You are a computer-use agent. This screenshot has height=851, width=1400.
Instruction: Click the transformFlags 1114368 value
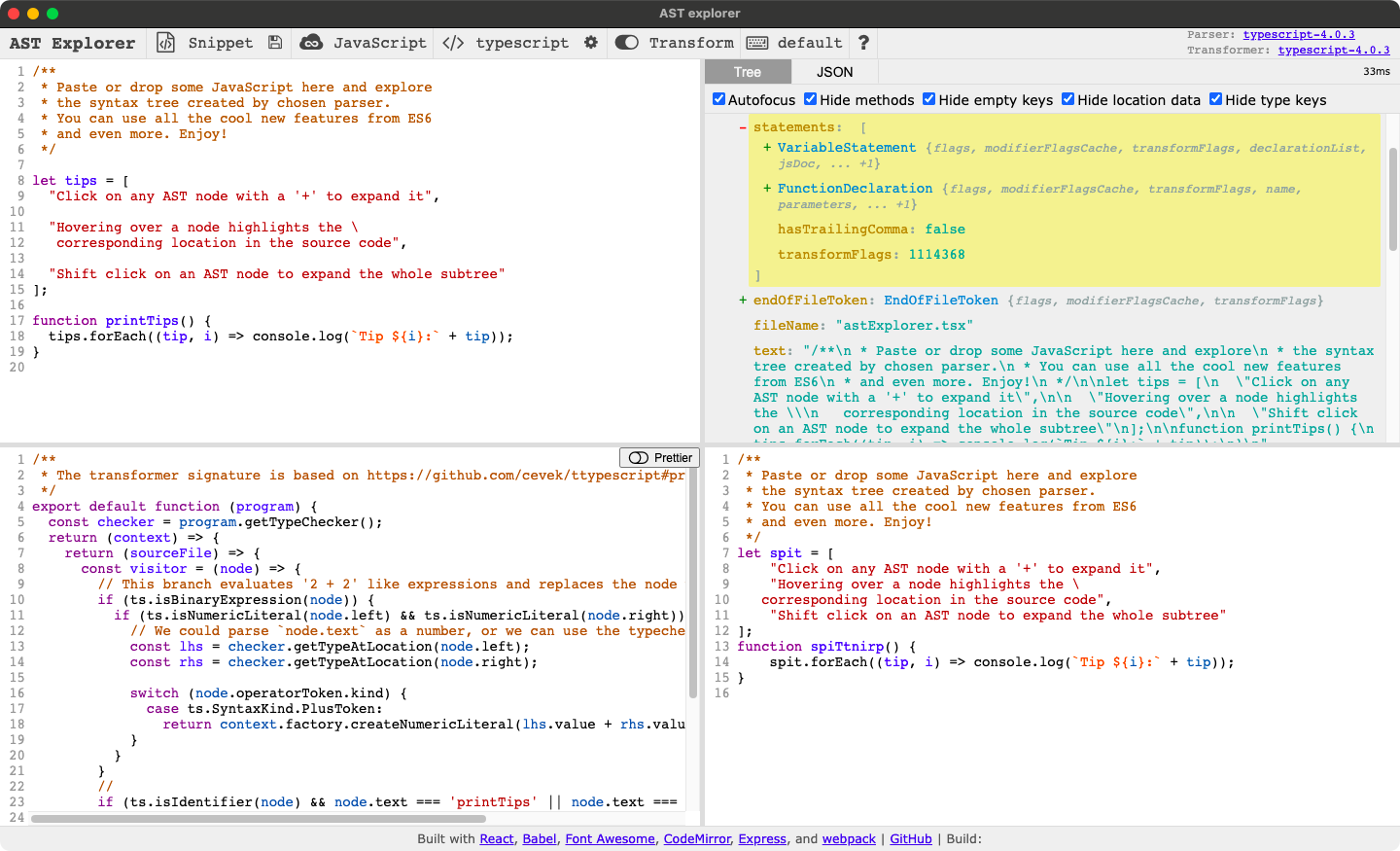pyautogui.click(x=937, y=255)
